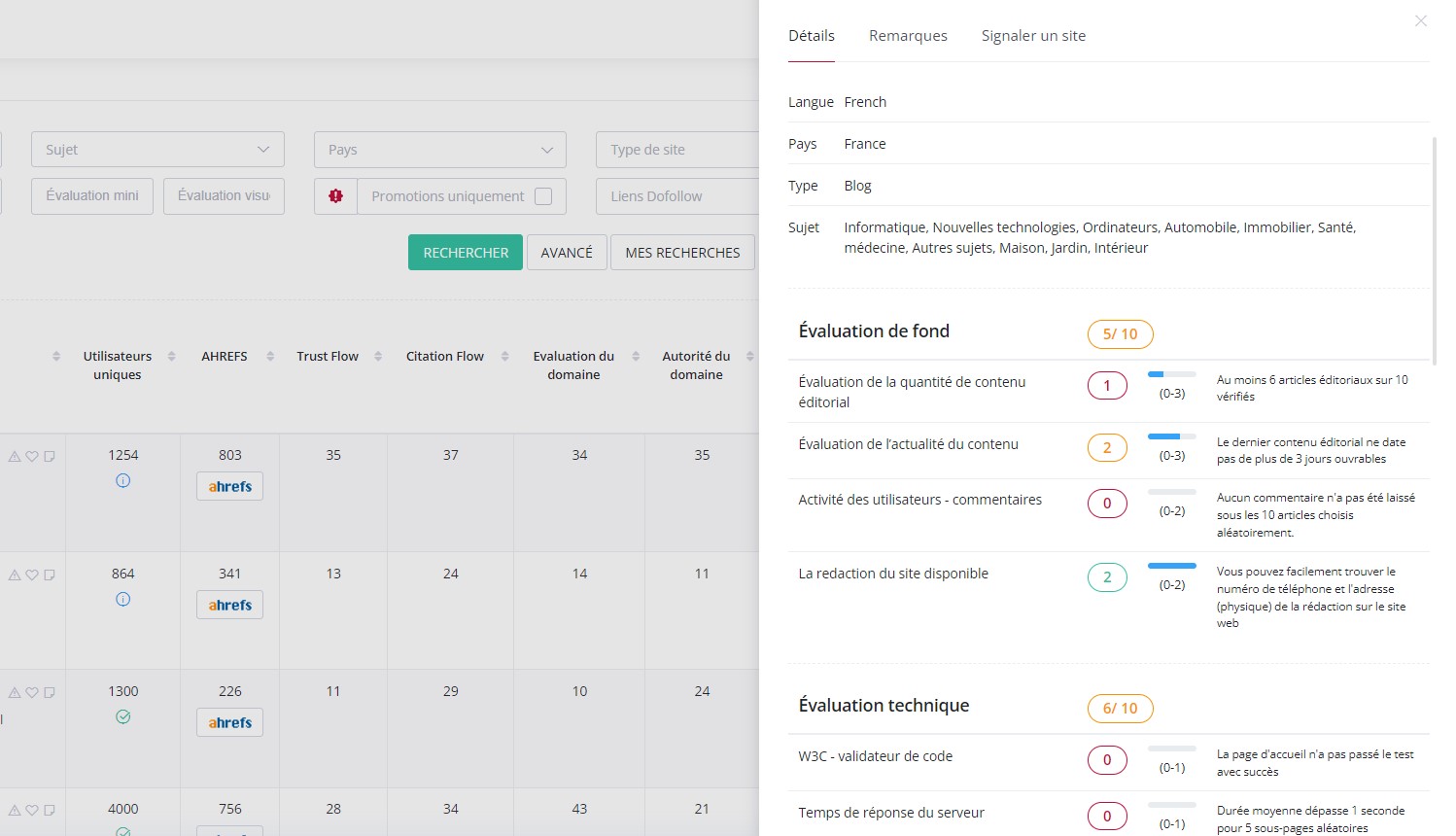Click the details panel vertical scrollbar
Screen dimensions: 1456x836
tap(1435, 250)
